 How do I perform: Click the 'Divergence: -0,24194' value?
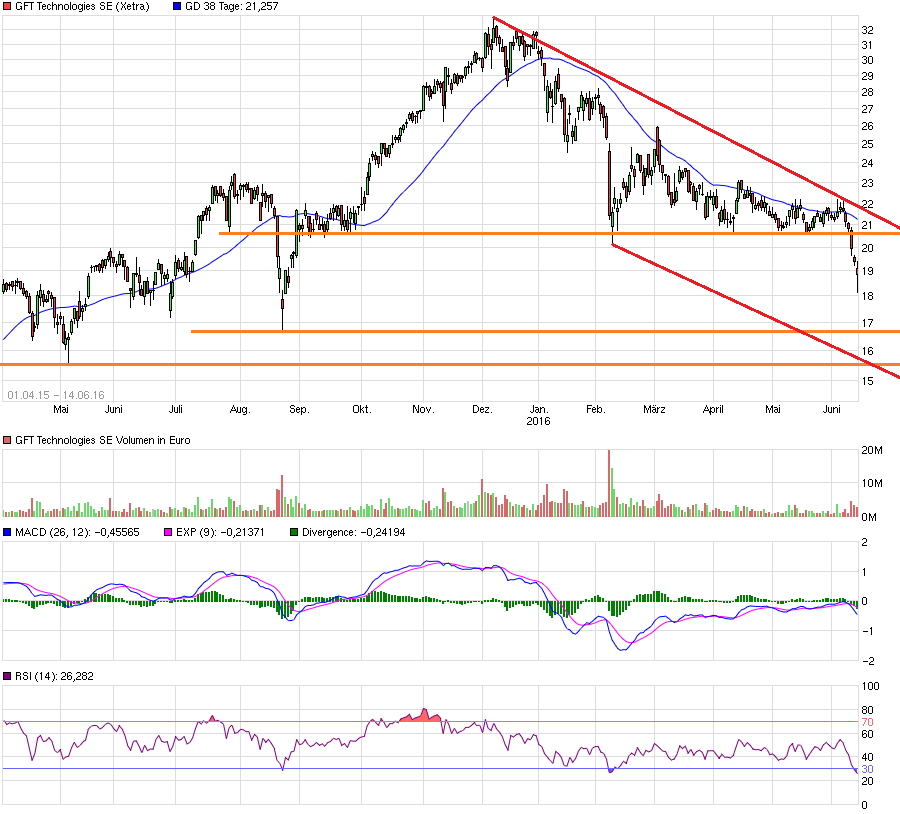click(354, 532)
